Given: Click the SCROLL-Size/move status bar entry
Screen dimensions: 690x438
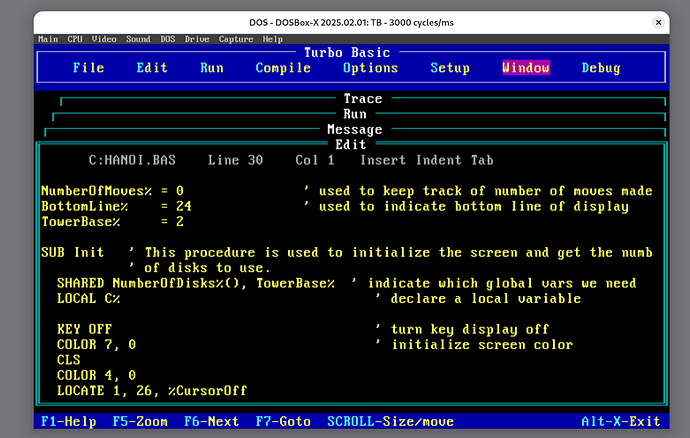Looking at the screenshot, I should [390, 422].
